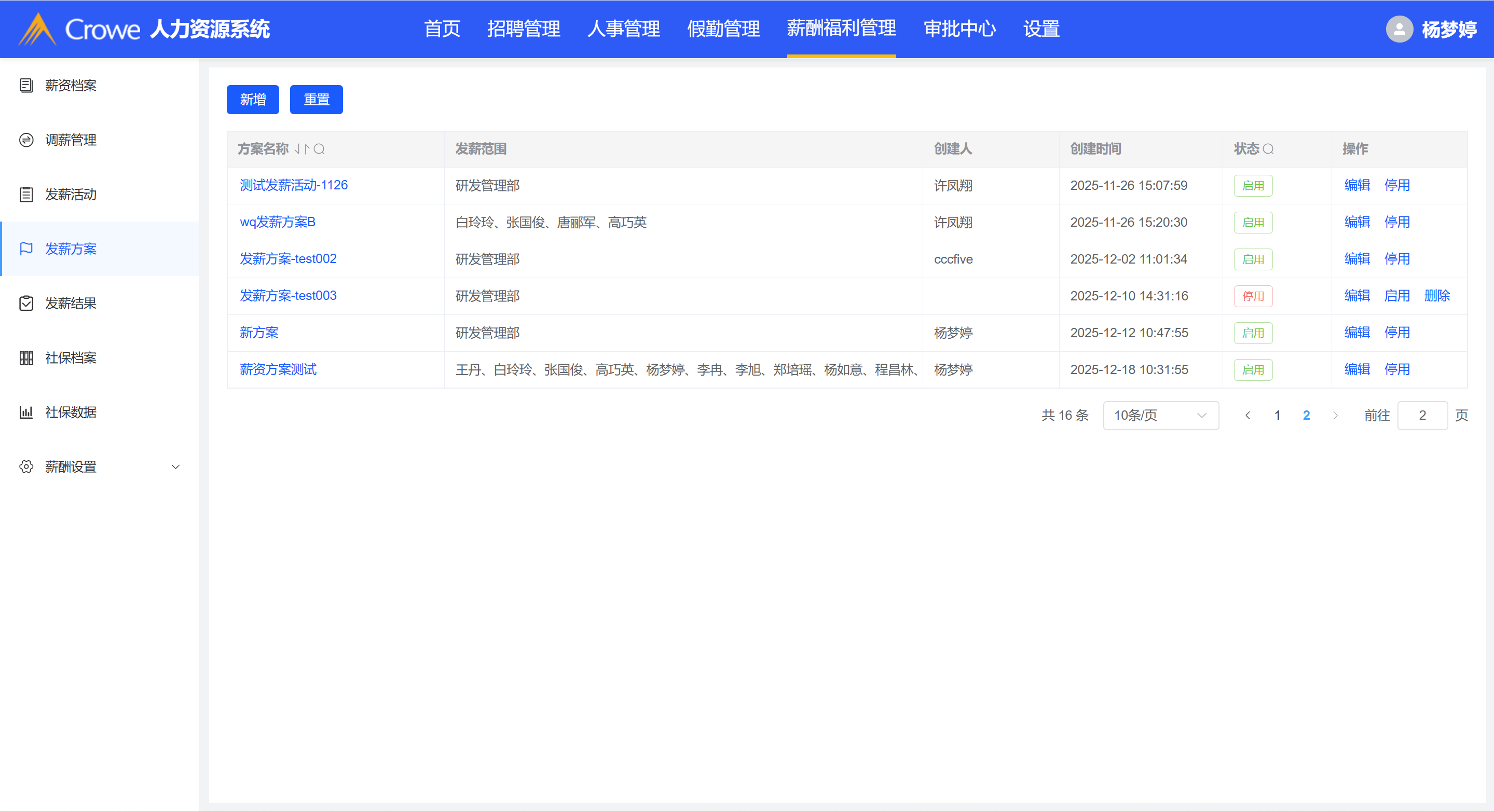1494x812 pixels.
Task: Open the 人事管理 top menu
Action: pyautogui.click(x=623, y=29)
